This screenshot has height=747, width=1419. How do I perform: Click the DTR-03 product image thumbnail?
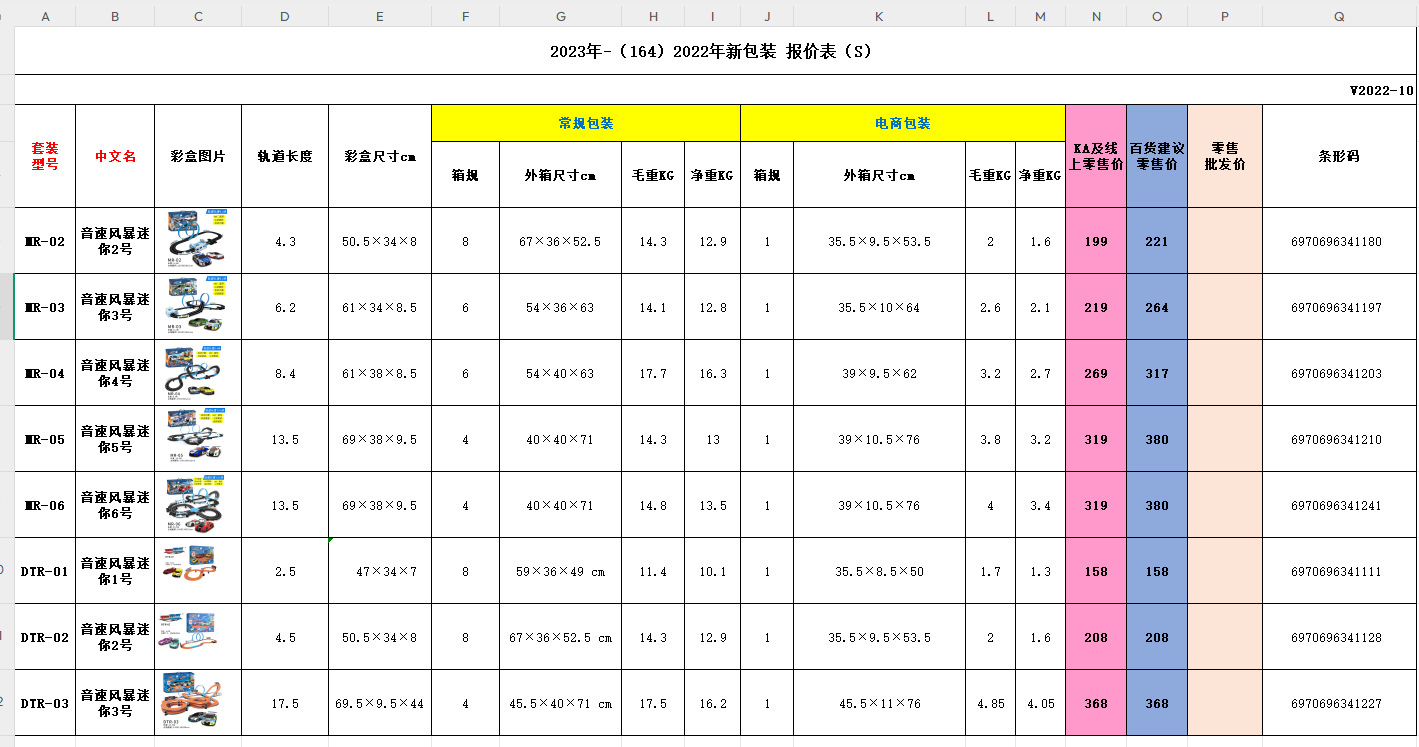(197, 702)
